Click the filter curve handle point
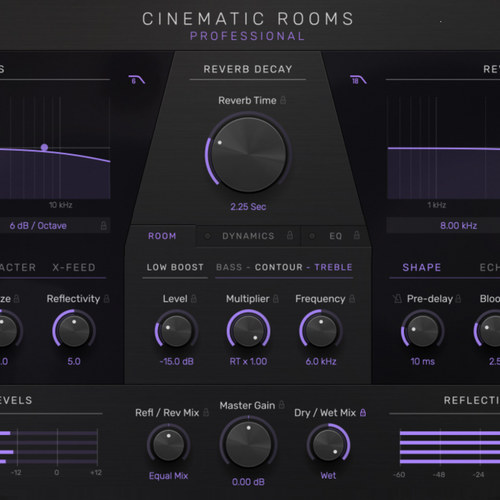 44,147
